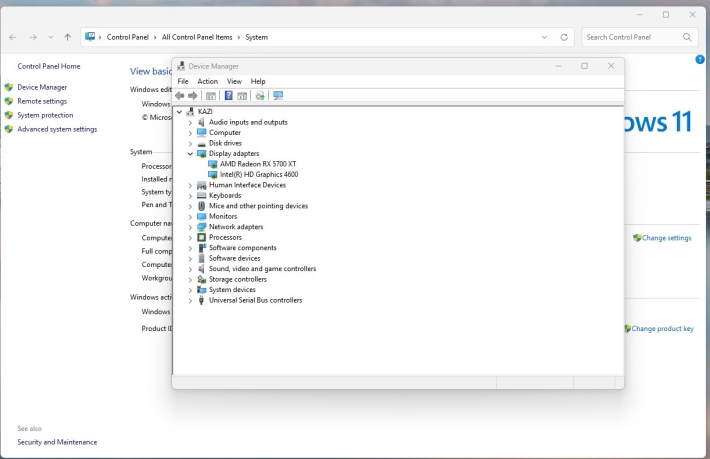
Task: Click the Computer category icon
Action: coord(201,133)
